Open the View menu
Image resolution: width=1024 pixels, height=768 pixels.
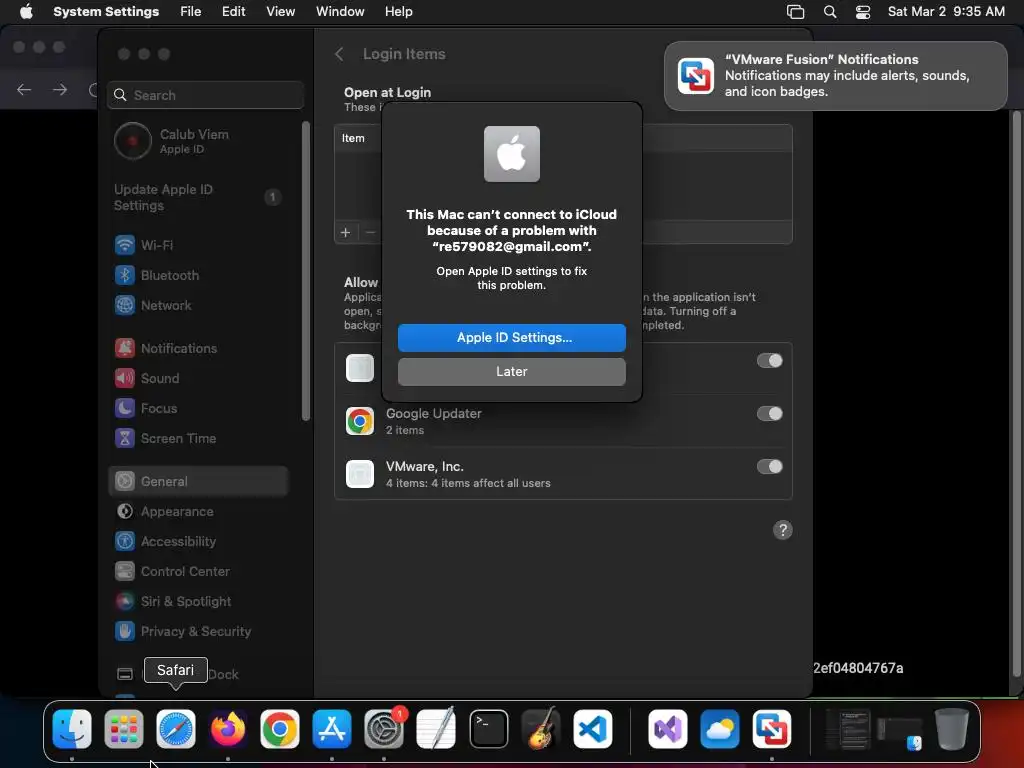pyautogui.click(x=280, y=12)
